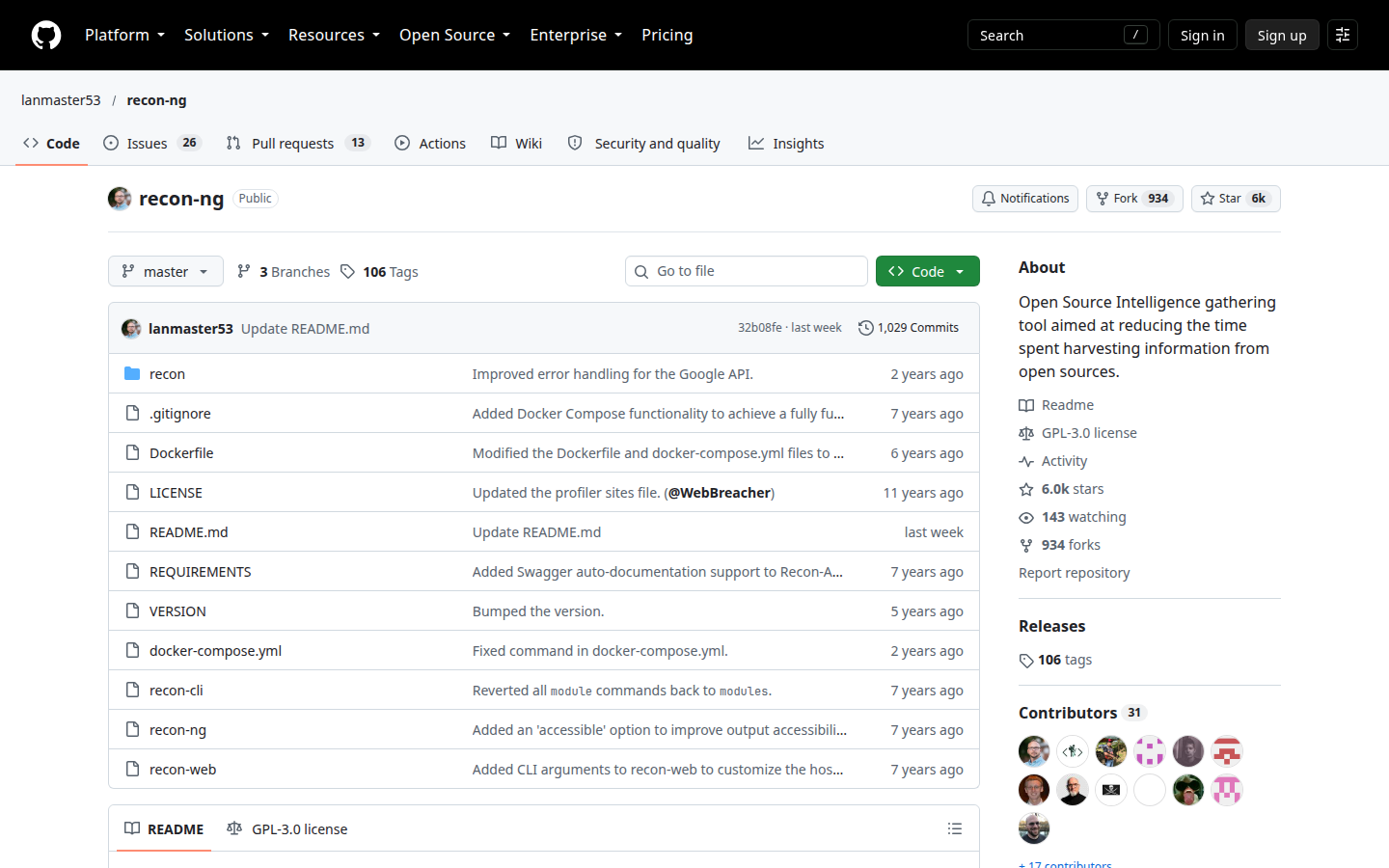Viewport: 1389px width, 868px height.
Task: Click the fork icon in Fork button
Action: tap(1103, 199)
